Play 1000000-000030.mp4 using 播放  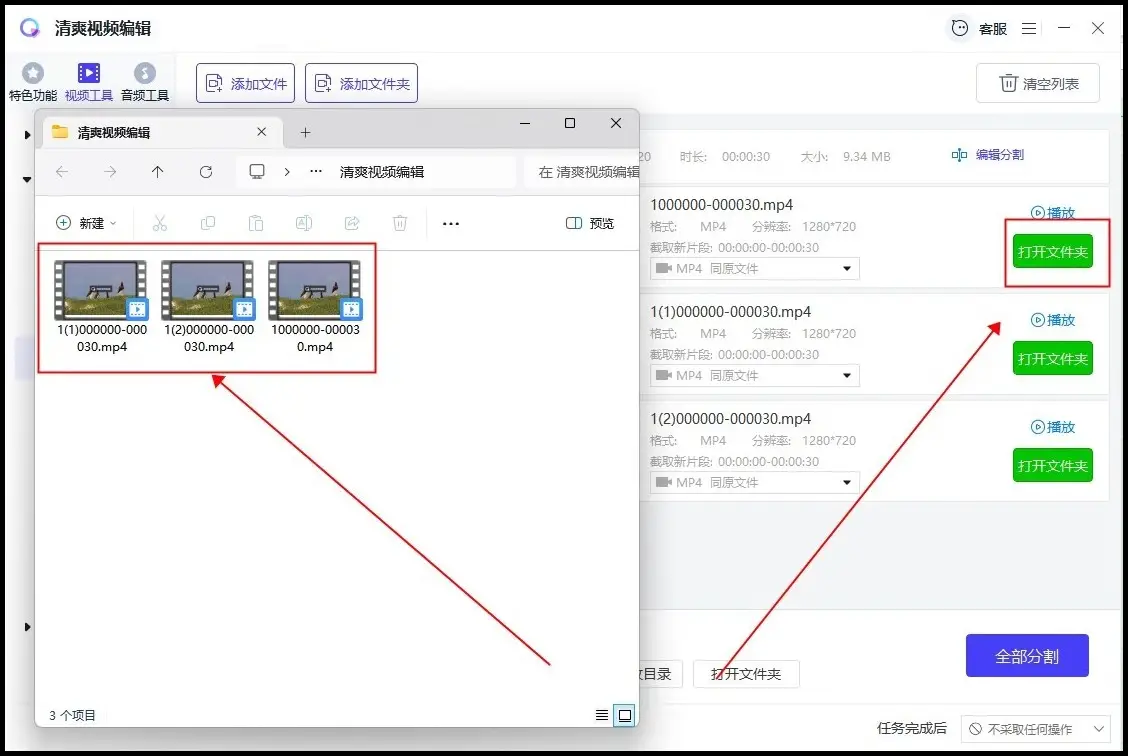[x=1052, y=212]
